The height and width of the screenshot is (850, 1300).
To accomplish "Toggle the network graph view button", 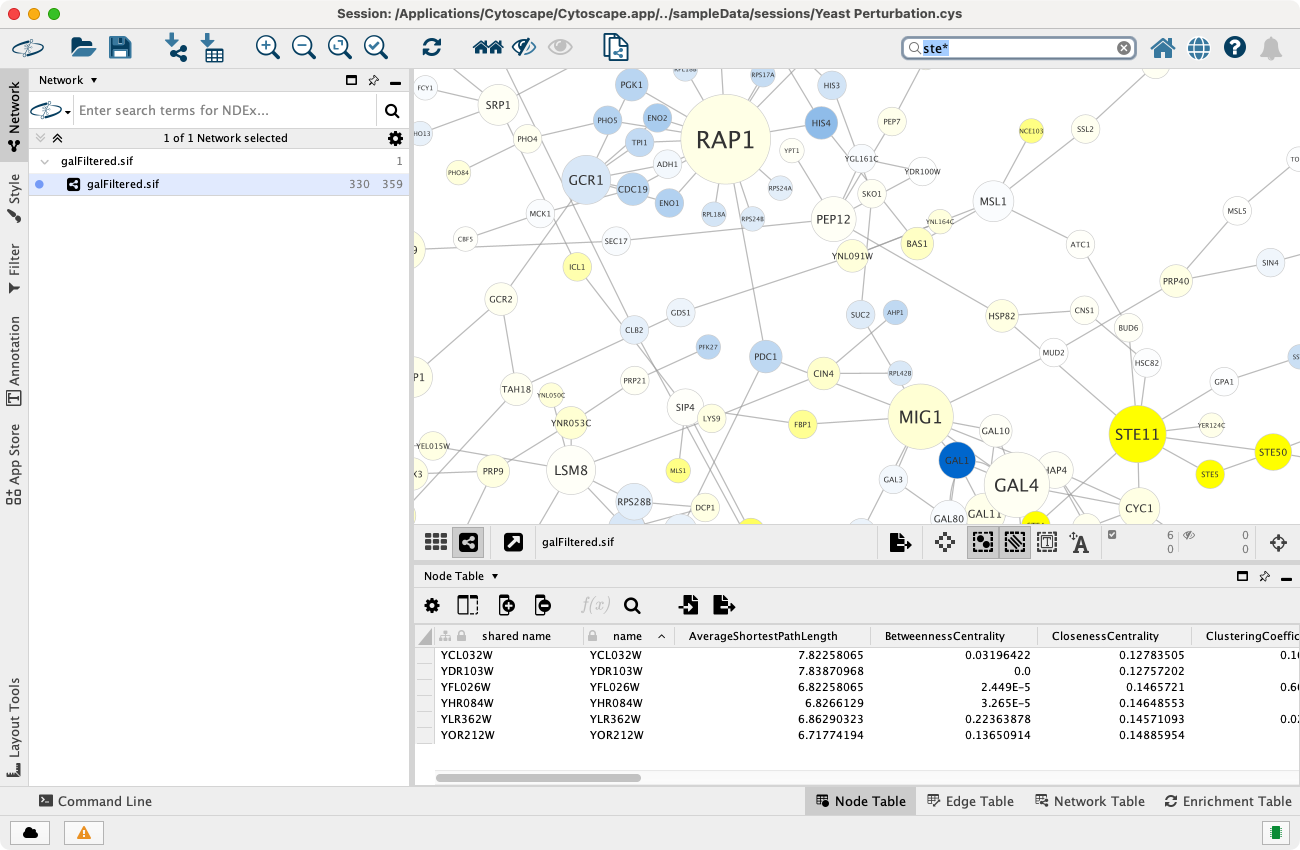I will tap(468, 542).
